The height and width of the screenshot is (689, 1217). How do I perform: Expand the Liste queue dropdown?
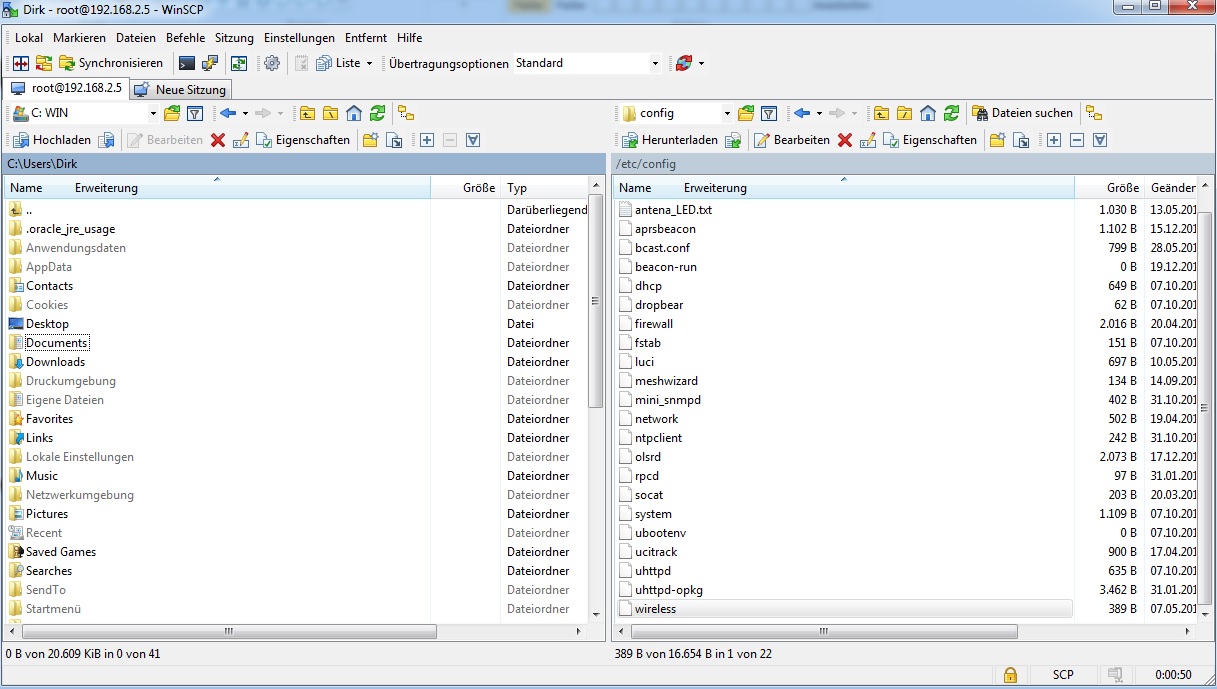point(369,63)
